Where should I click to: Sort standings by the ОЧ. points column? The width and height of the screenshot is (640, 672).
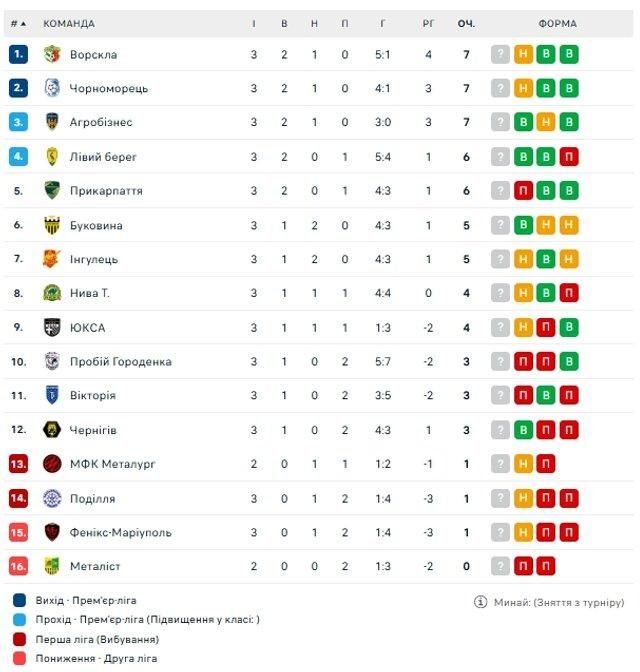tap(466, 23)
